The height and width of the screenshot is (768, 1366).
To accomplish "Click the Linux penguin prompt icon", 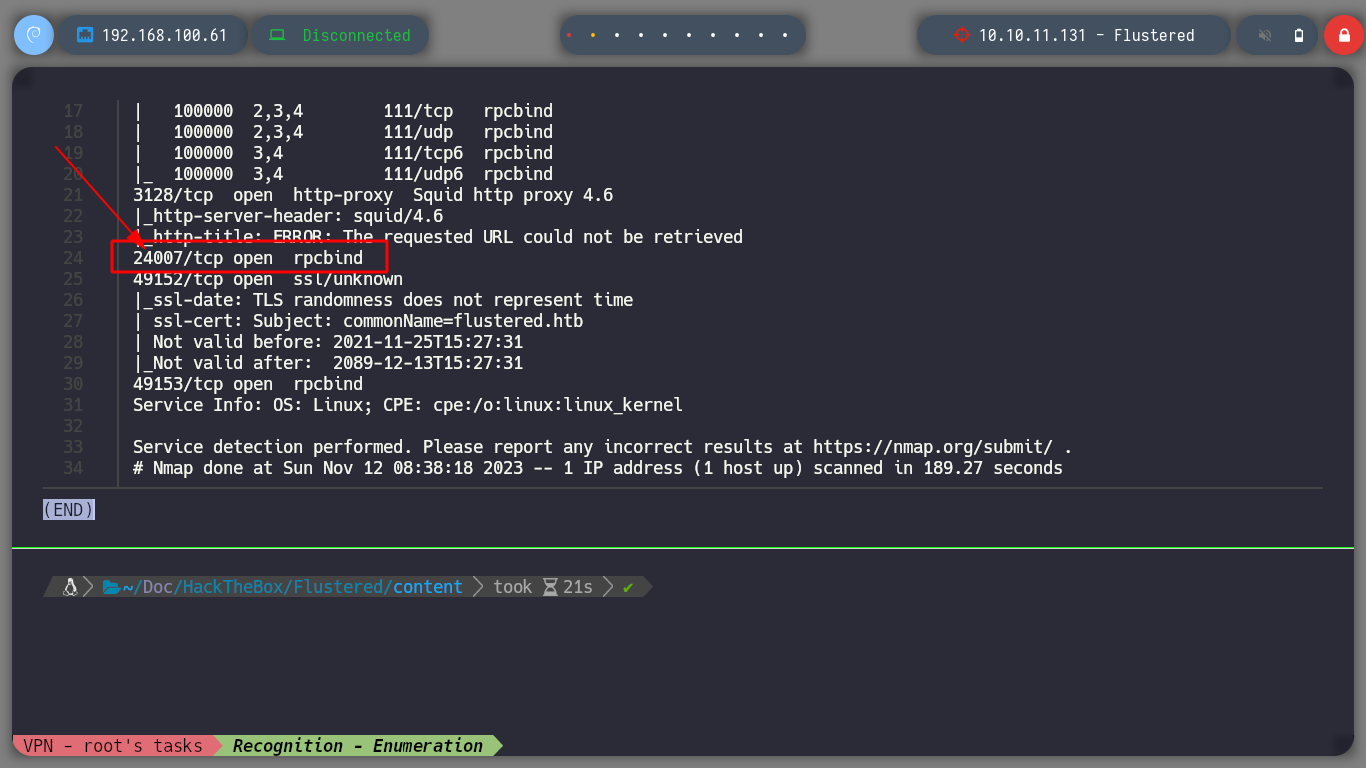I will pos(70,587).
